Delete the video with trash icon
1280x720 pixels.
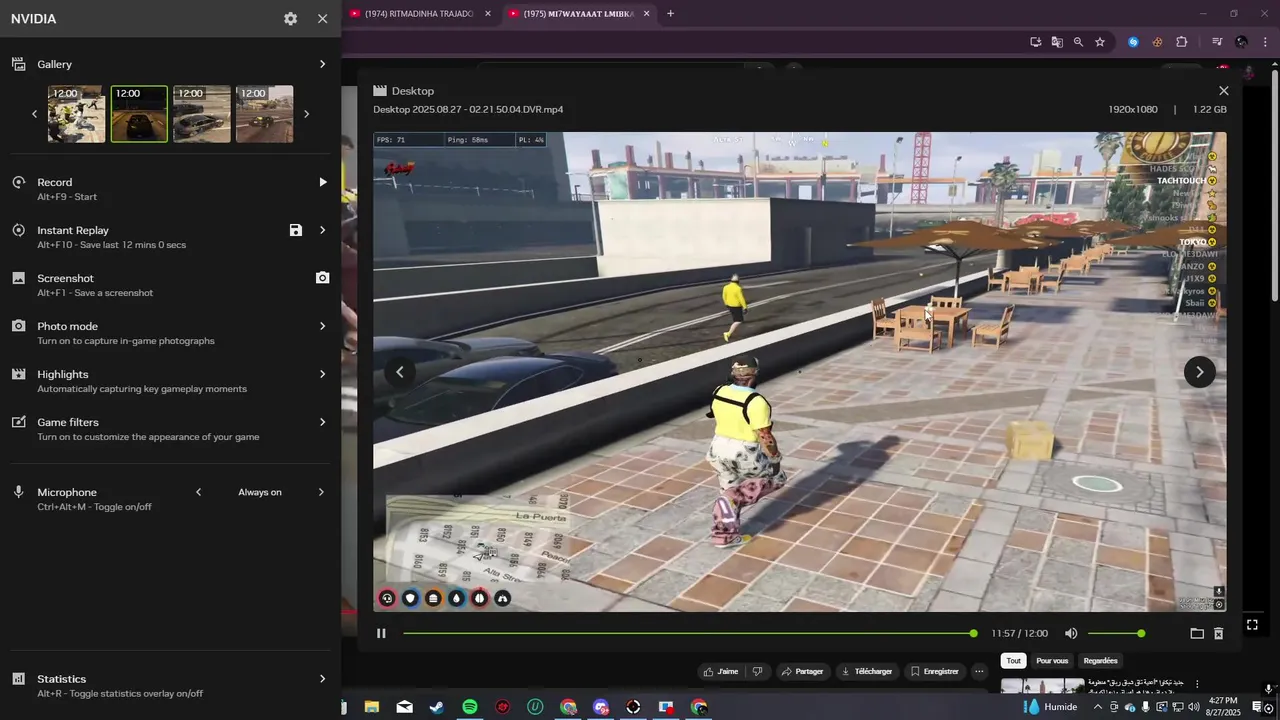click(x=1218, y=633)
